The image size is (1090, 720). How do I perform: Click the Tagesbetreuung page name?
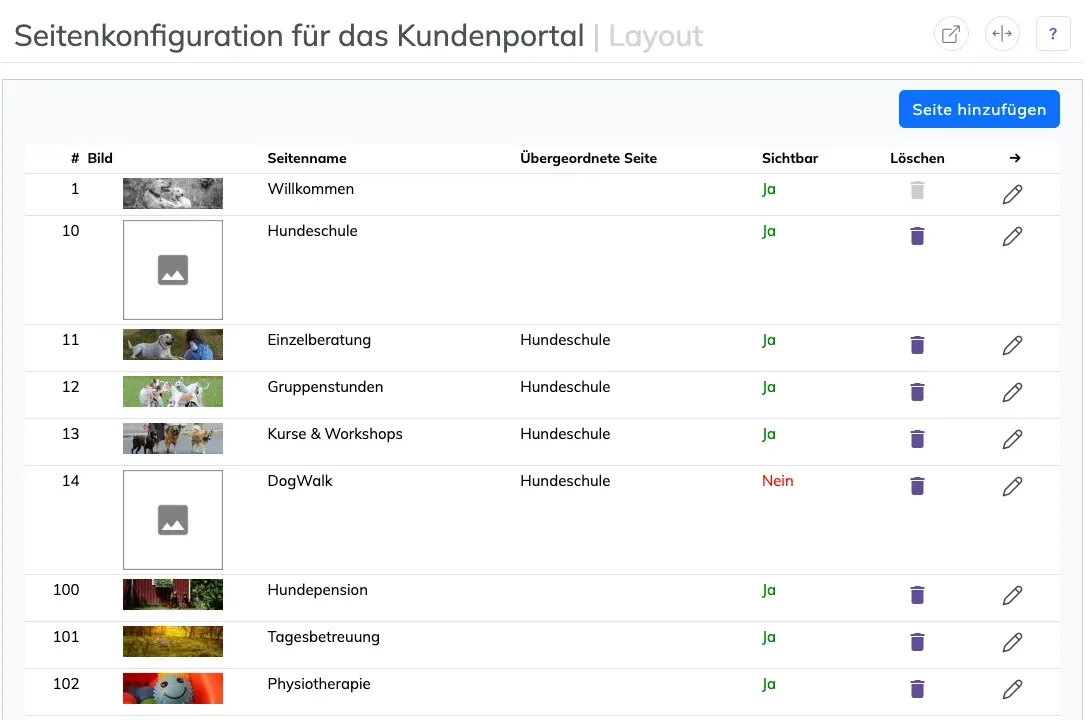click(323, 637)
